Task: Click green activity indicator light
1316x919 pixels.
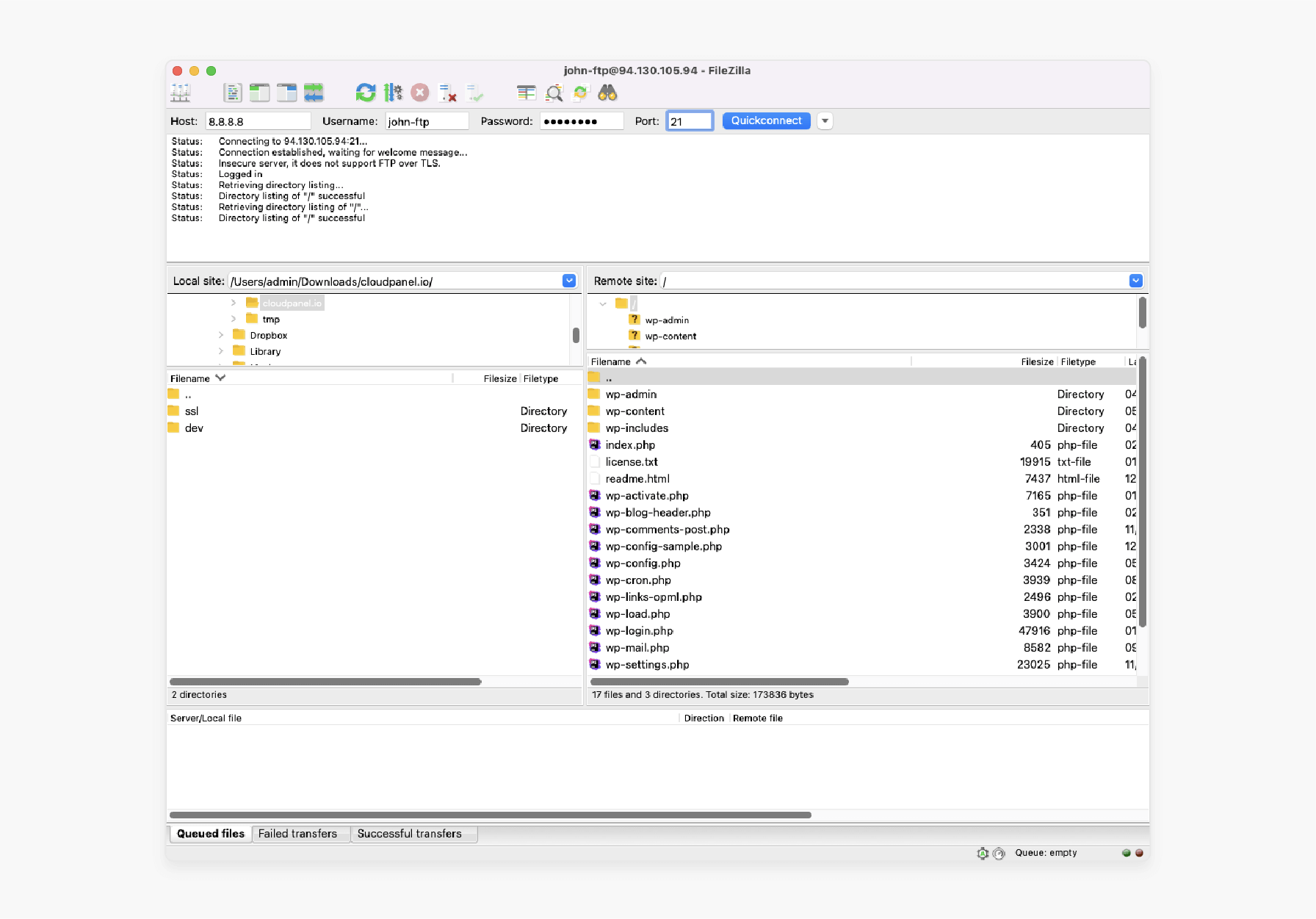Action: pyautogui.click(x=1126, y=853)
